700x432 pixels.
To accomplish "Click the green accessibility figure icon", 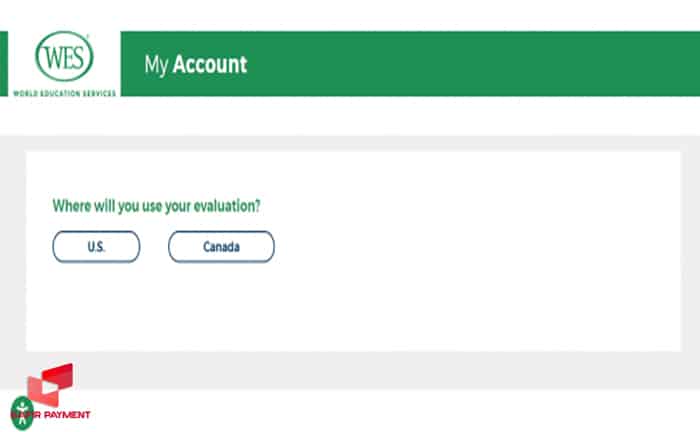I will pyautogui.click(x=21, y=411).
